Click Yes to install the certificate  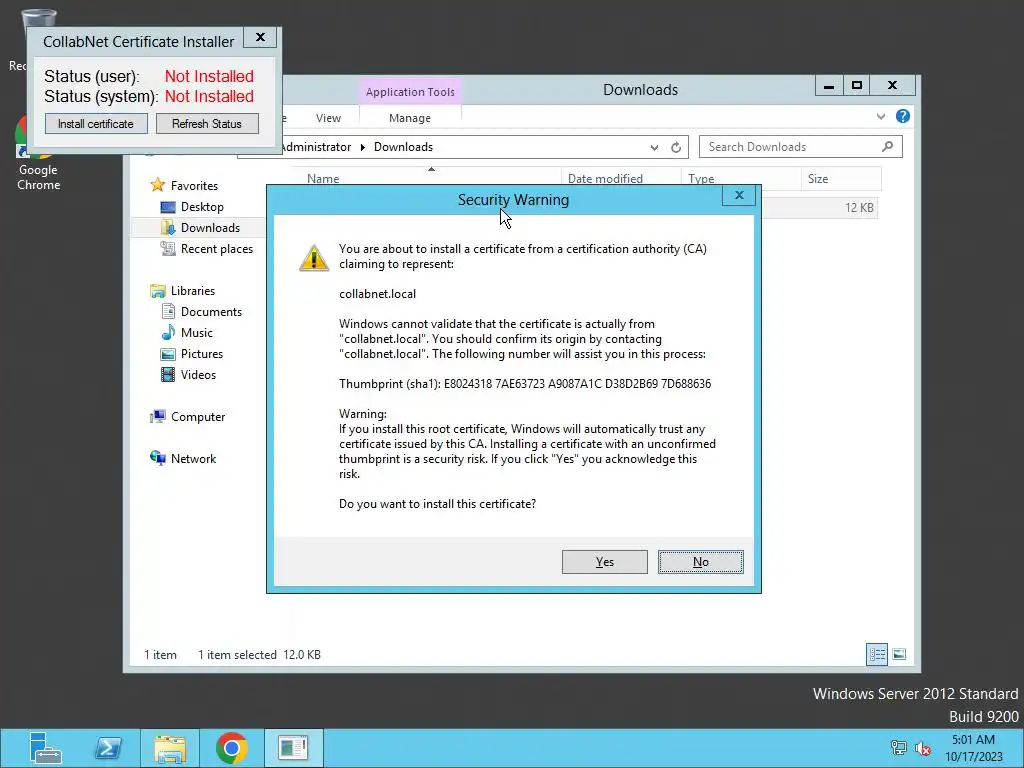604,562
